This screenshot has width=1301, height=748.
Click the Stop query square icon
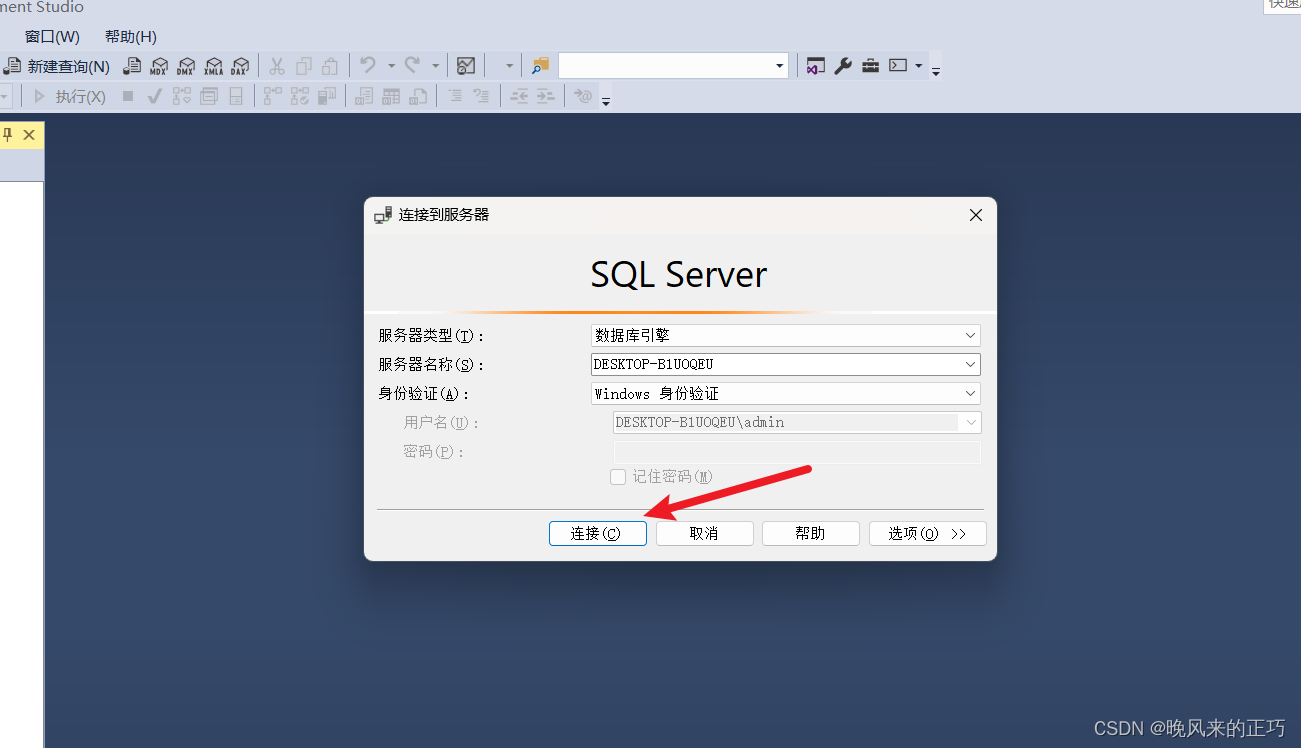(x=128, y=96)
